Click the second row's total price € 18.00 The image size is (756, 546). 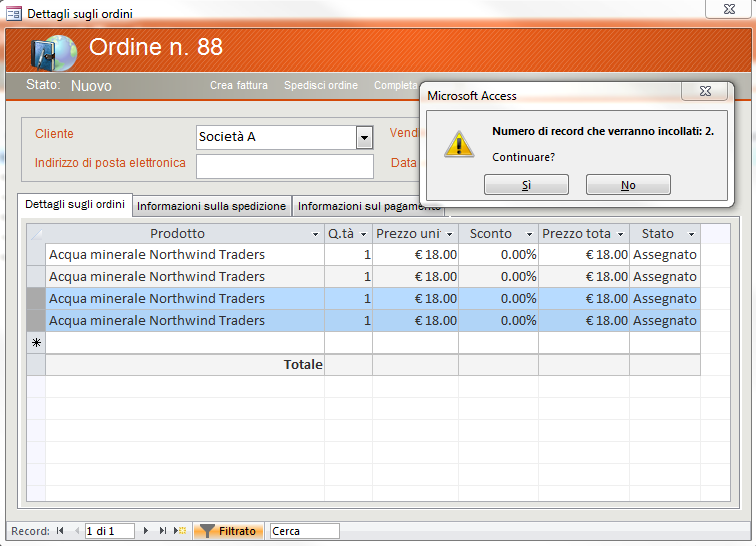tap(584, 277)
